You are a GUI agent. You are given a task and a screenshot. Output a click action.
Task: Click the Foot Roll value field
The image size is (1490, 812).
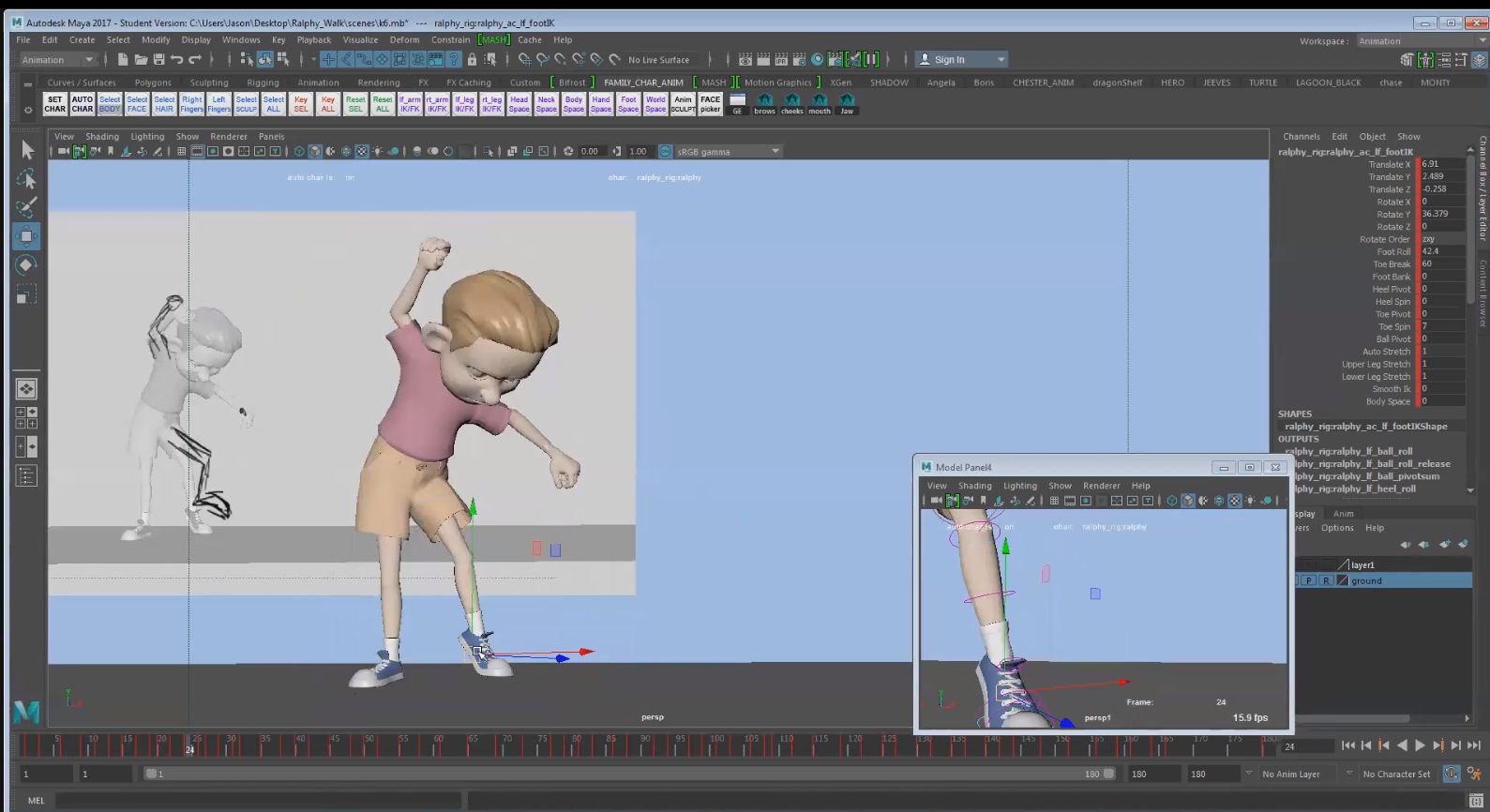[1442, 251]
